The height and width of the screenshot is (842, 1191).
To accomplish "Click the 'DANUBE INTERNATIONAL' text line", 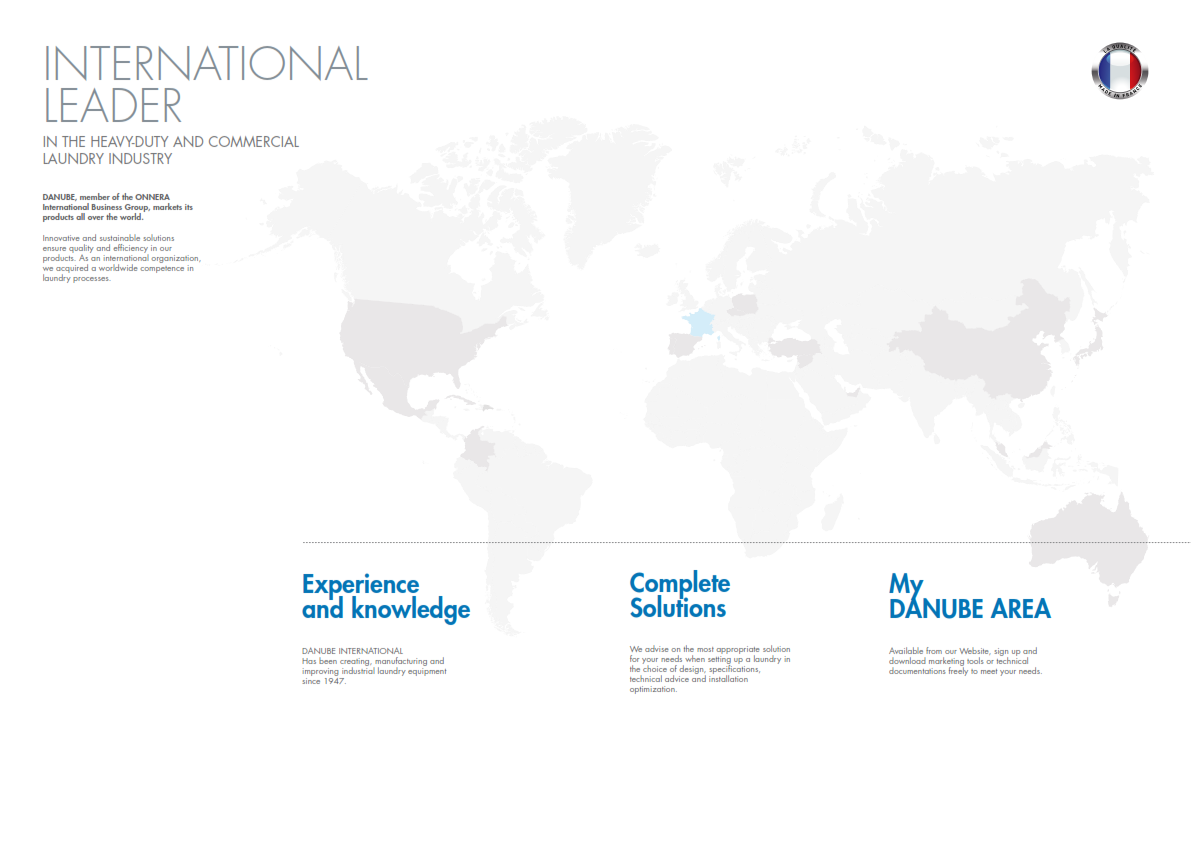I will pyautogui.click(x=352, y=651).
